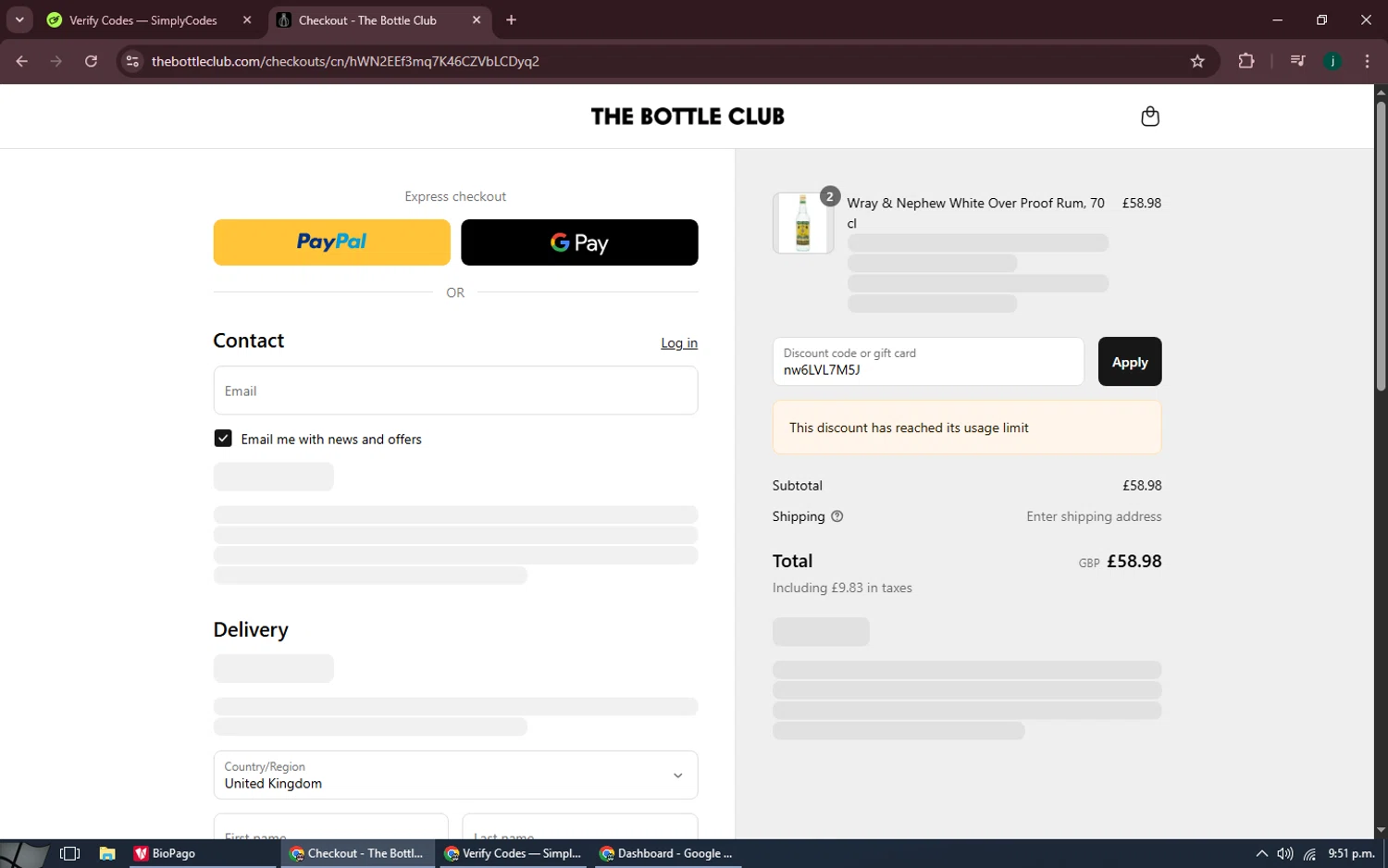This screenshot has height=868, width=1388.
Task: Open File Explorer from the taskbar
Action: [107, 853]
